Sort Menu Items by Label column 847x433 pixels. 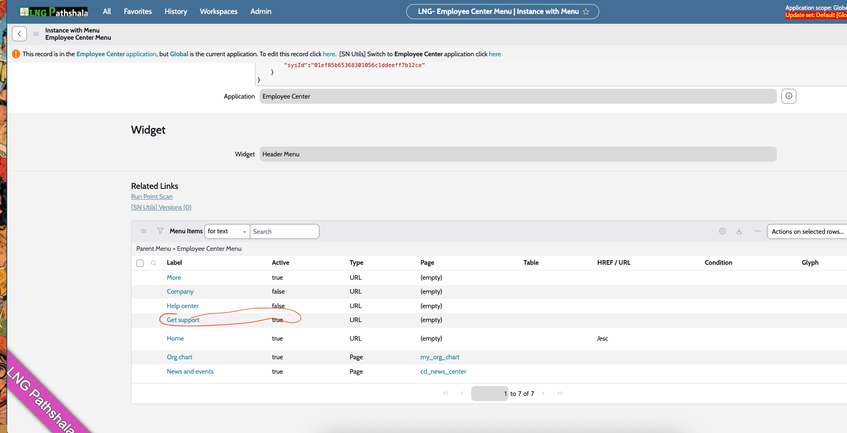click(x=174, y=263)
